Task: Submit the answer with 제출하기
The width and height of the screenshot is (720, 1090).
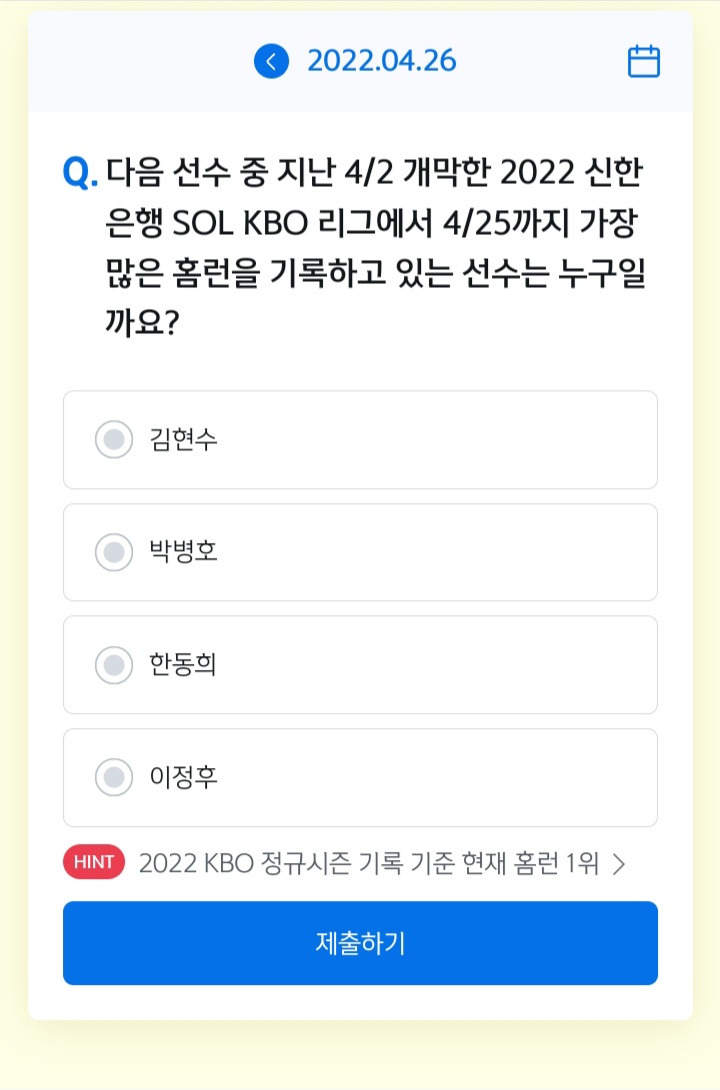Action: click(x=360, y=943)
